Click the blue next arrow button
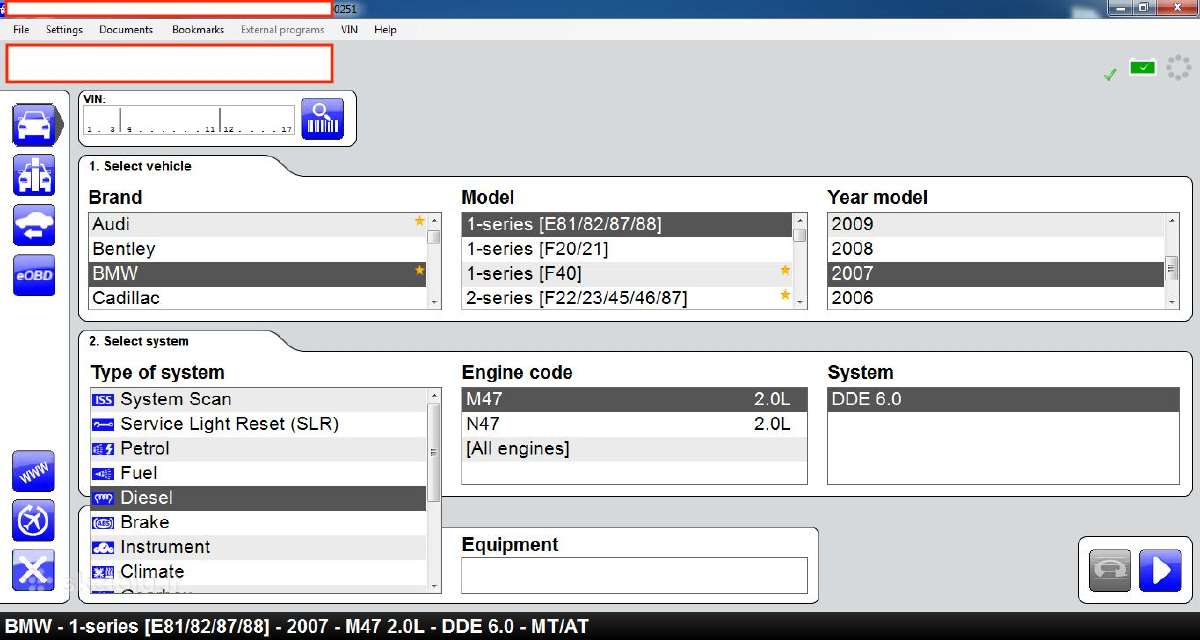The width and height of the screenshot is (1200, 640). click(x=1160, y=570)
